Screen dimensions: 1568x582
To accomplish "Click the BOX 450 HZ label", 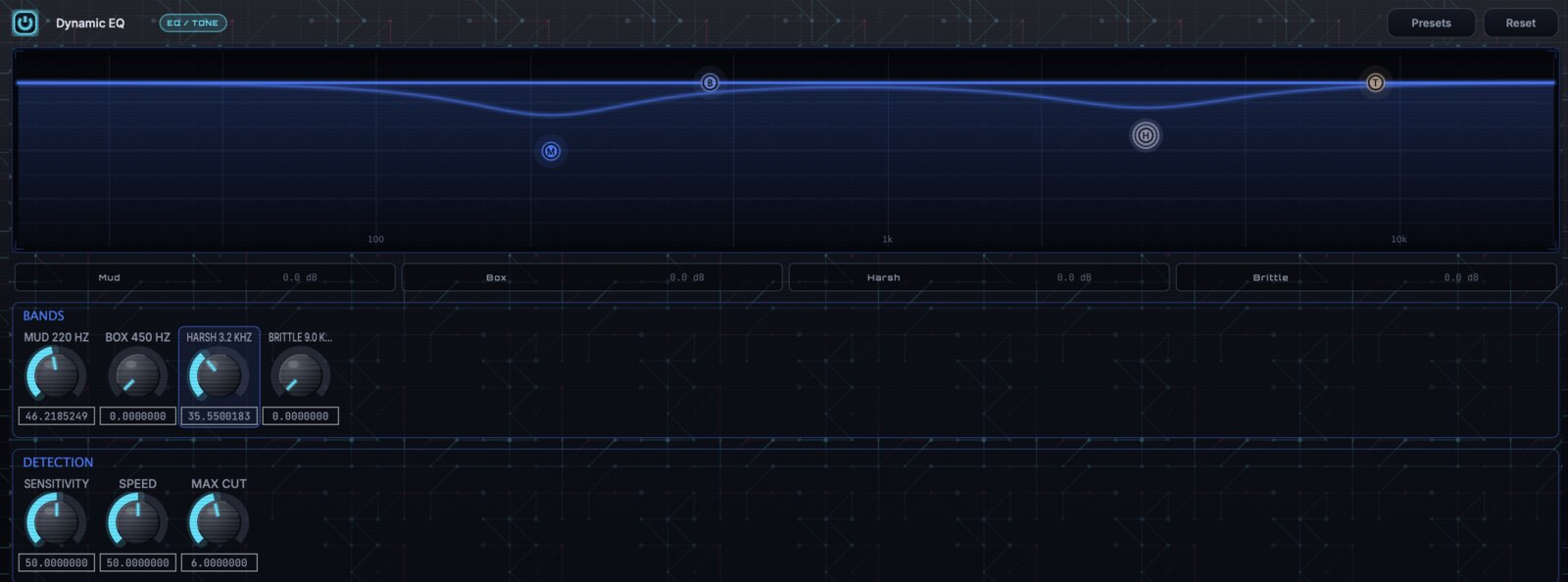I will pyautogui.click(x=137, y=337).
